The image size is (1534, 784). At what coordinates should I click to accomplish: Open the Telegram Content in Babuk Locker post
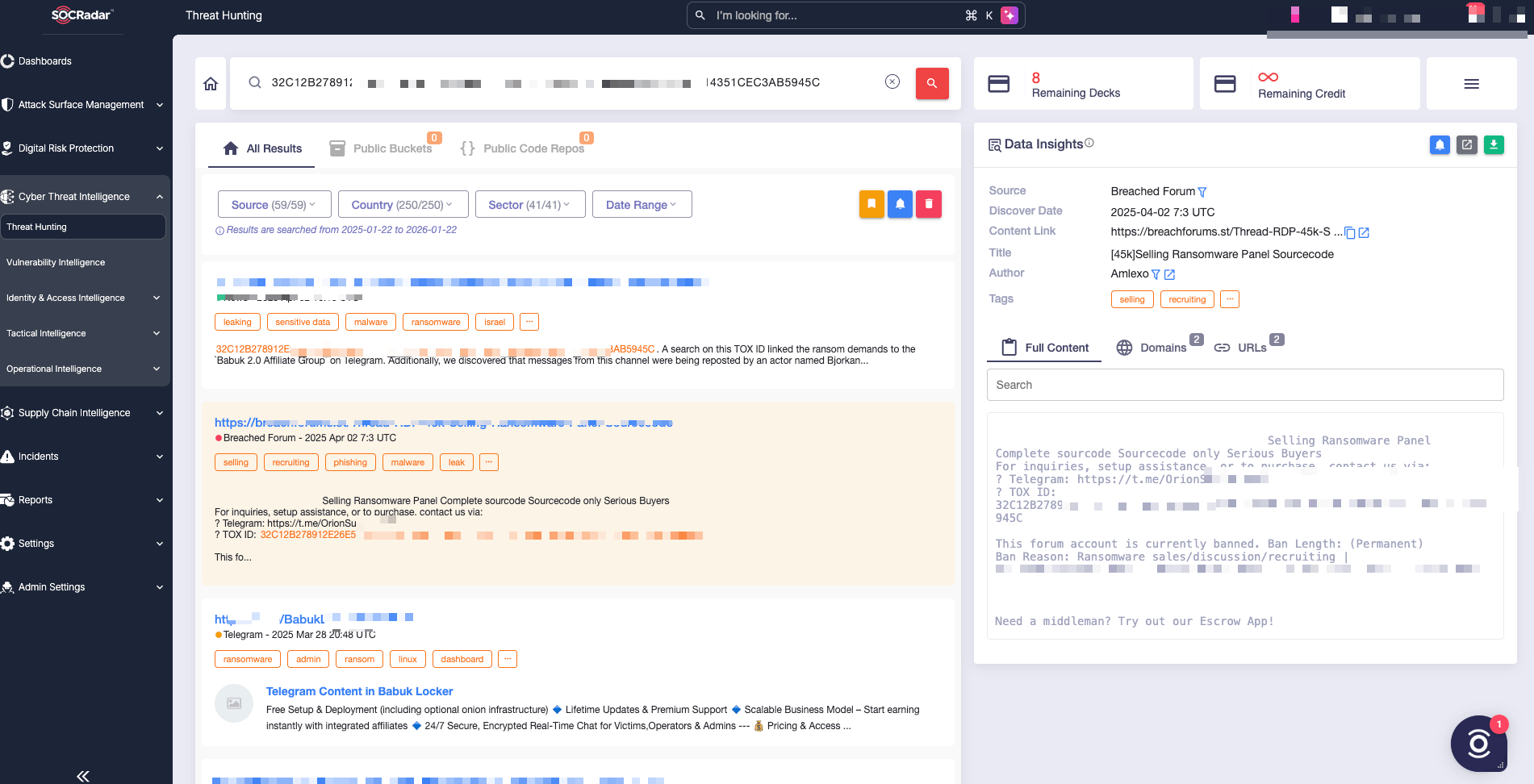pos(360,691)
